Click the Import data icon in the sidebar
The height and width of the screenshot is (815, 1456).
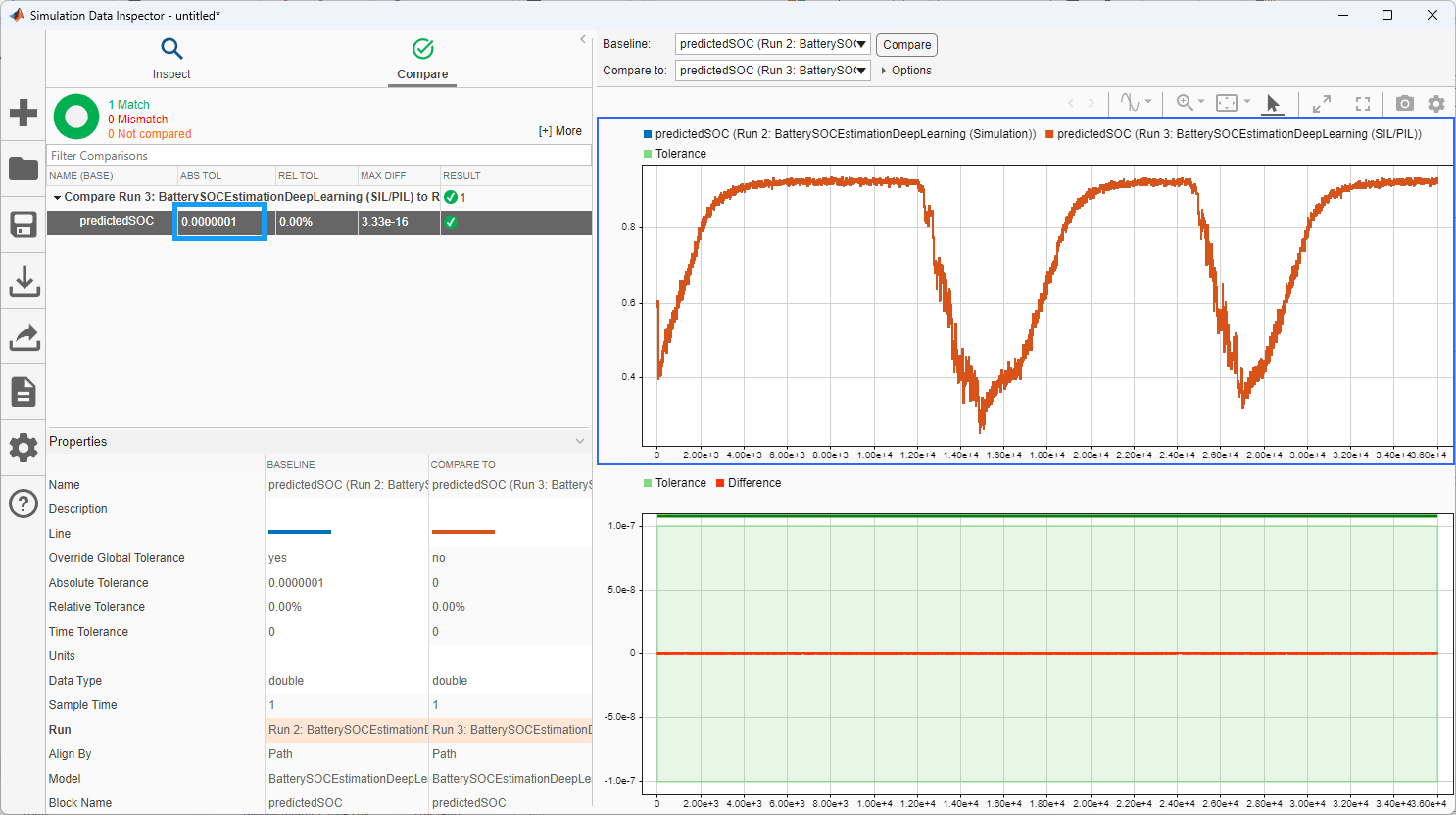coord(24,281)
